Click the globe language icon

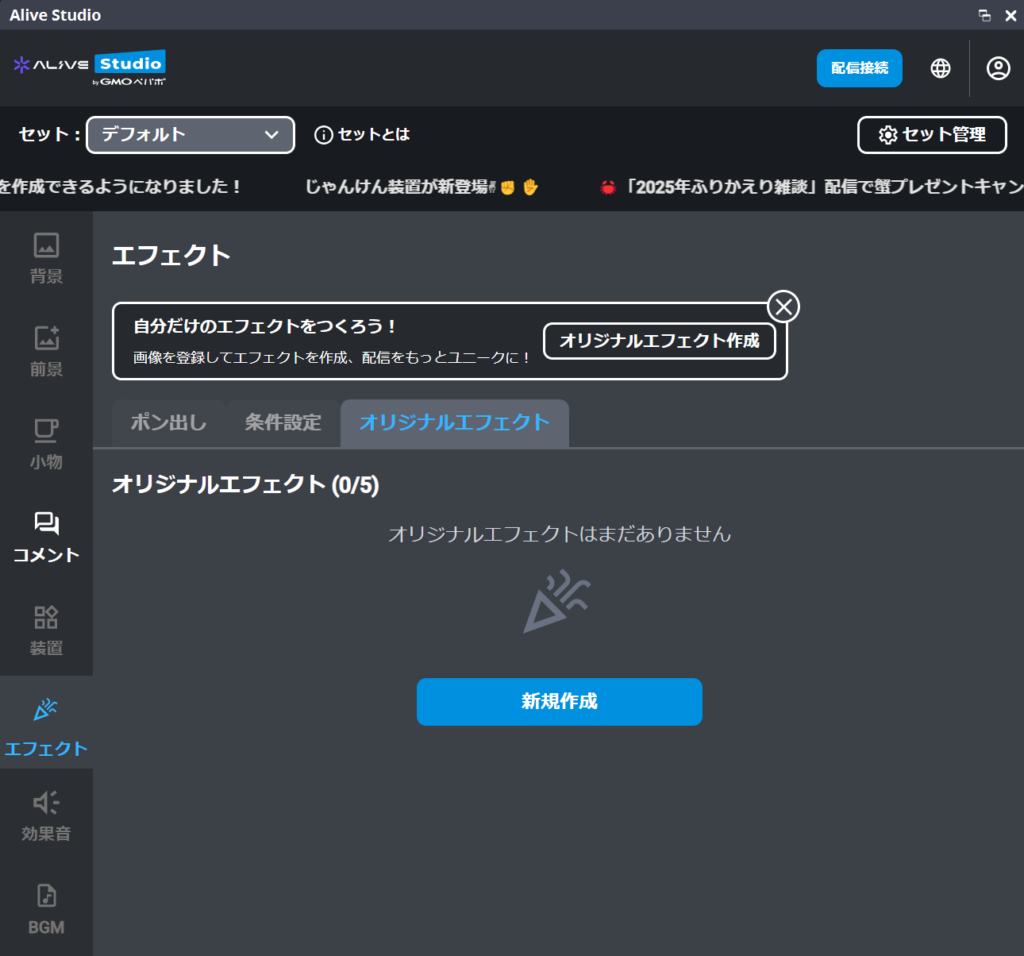940,68
